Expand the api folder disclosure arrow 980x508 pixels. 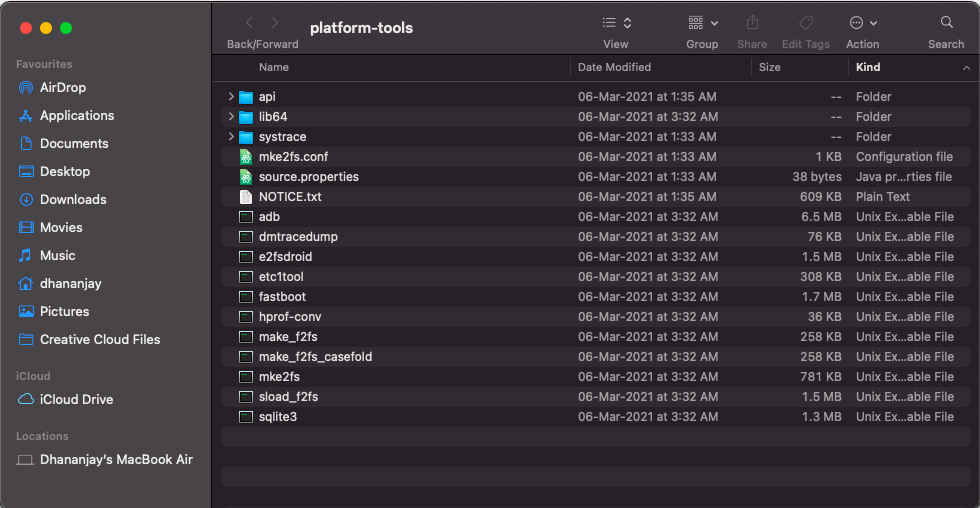tap(231, 97)
